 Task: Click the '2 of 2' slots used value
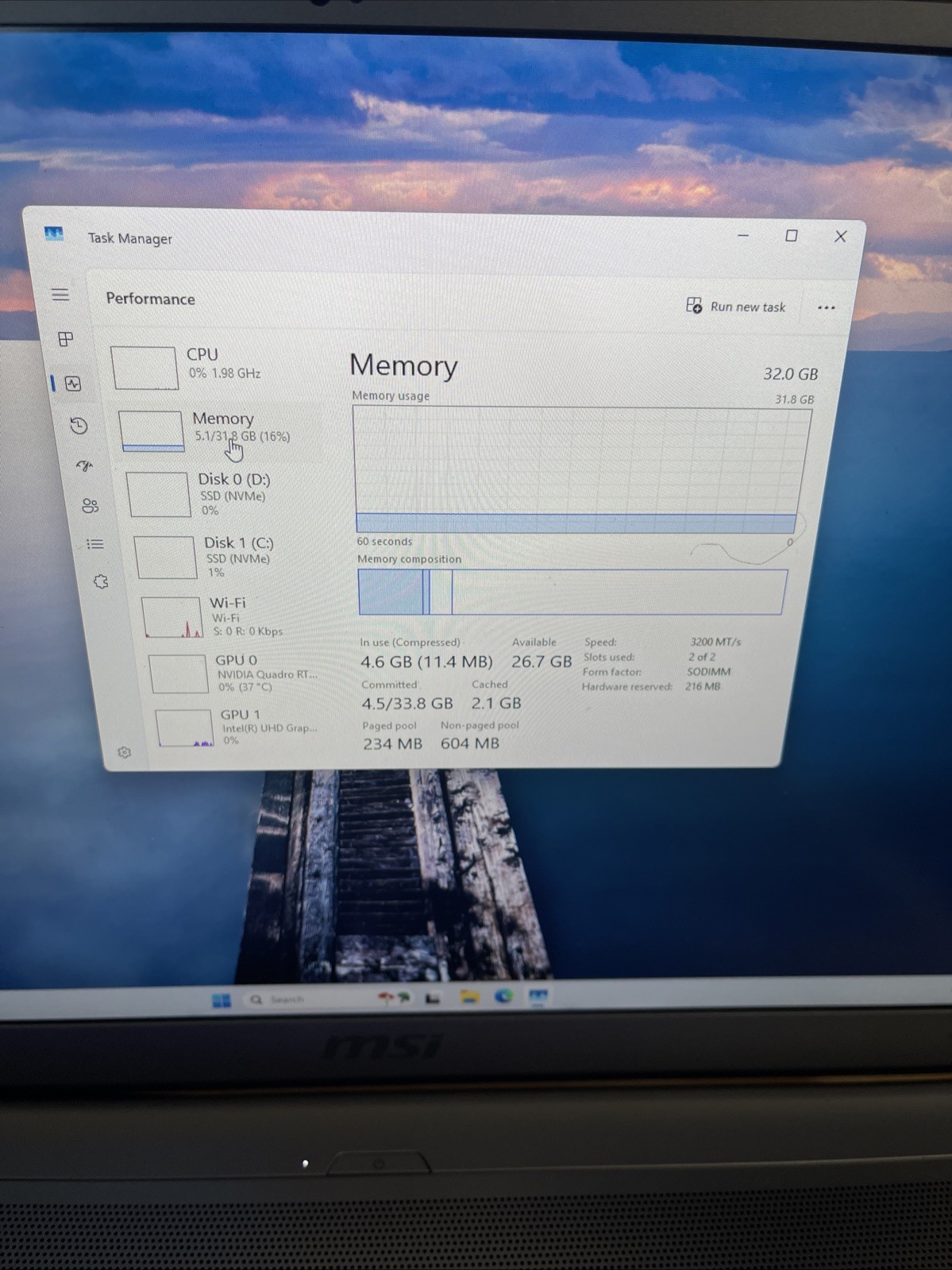click(x=701, y=657)
